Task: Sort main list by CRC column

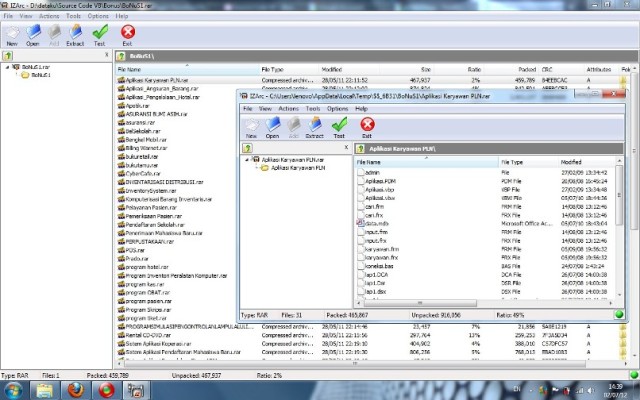Action: (x=562, y=69)
